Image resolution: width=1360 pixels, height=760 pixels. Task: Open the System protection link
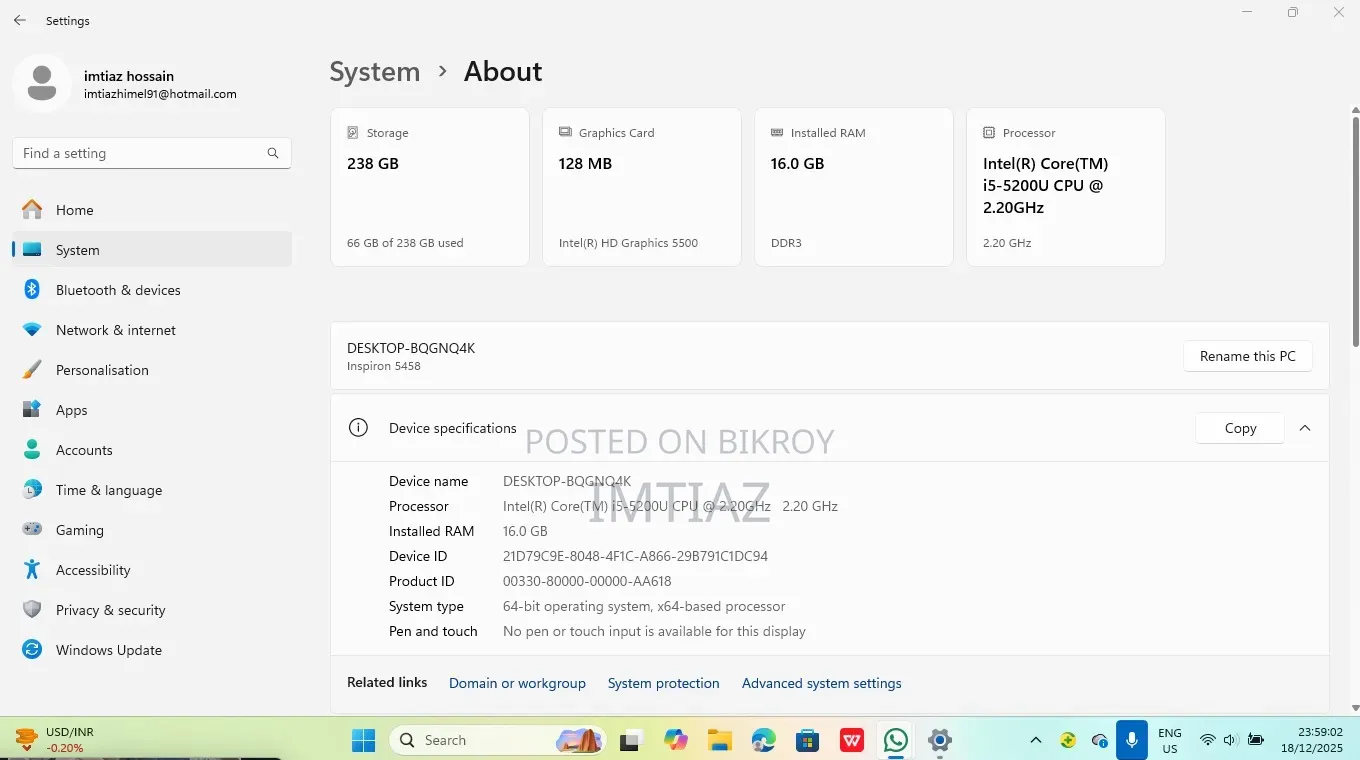(664, 683)
